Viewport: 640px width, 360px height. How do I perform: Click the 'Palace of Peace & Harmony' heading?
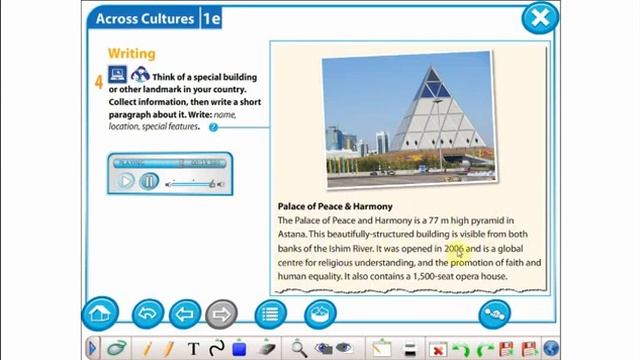(x=335, y=206)
